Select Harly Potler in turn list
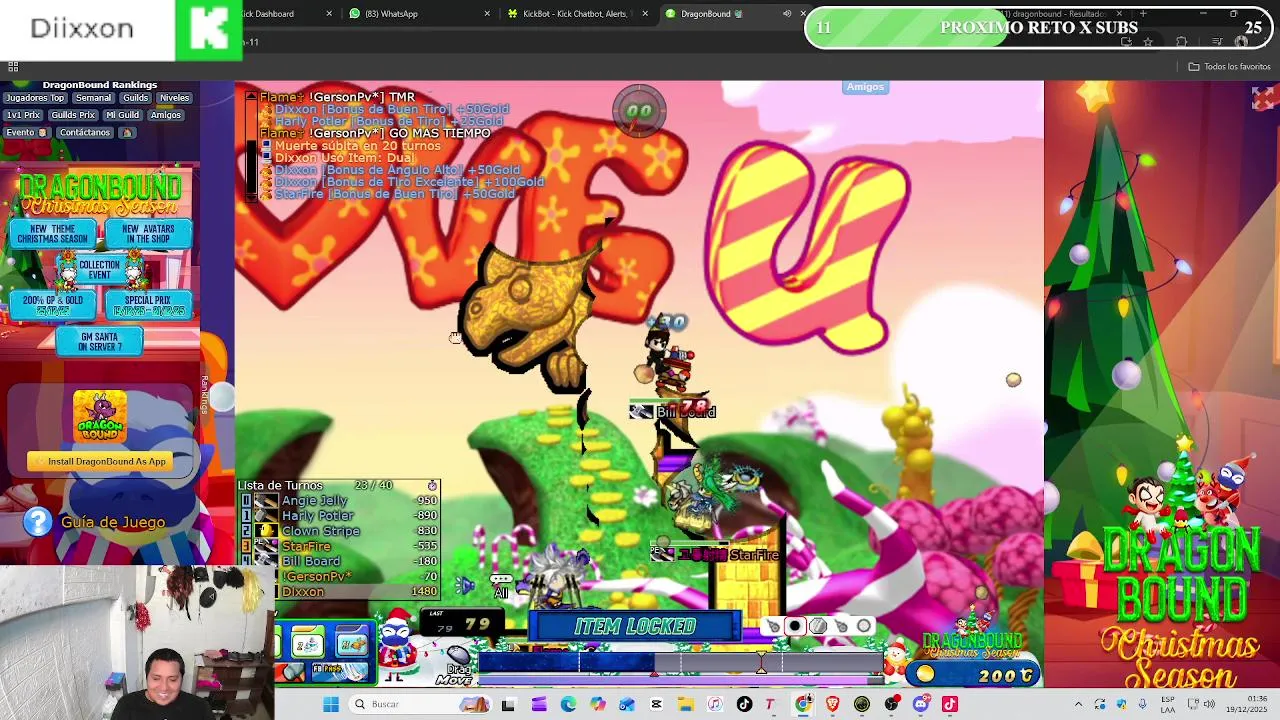 tap(340, 516)
